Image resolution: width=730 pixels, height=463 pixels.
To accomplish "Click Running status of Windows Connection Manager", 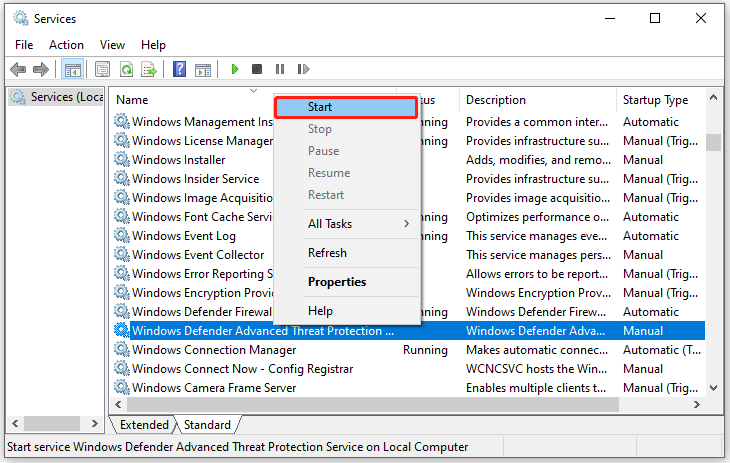I will [x=425, y=350].
